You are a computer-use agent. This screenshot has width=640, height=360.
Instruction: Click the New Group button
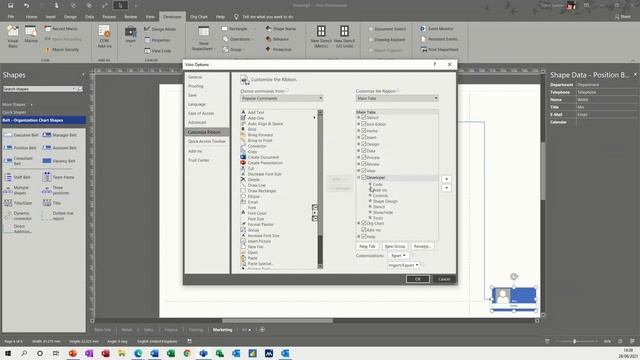(x=395, y=247)
